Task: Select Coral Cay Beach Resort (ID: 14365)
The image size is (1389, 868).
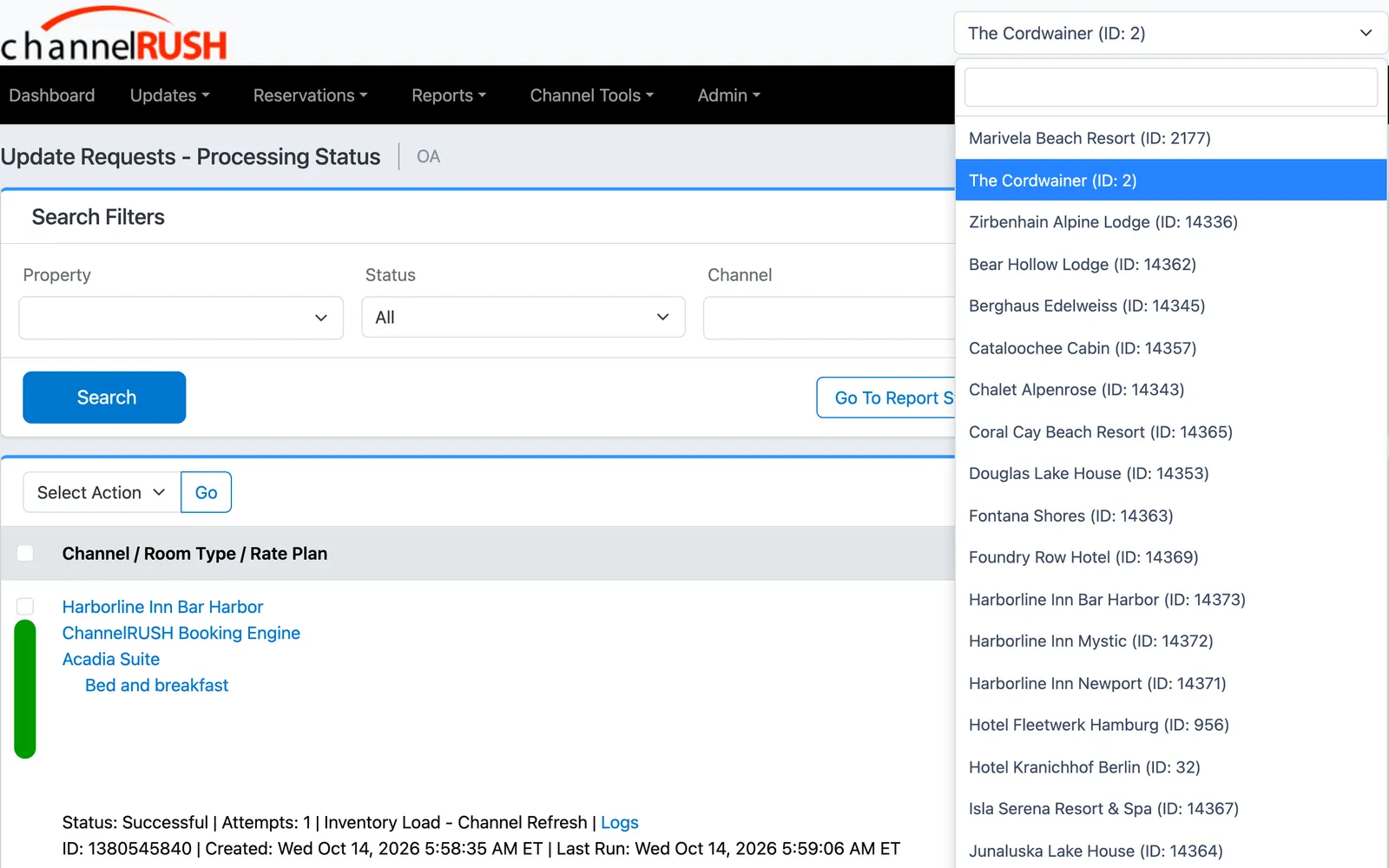Action: click(1170, 431)
